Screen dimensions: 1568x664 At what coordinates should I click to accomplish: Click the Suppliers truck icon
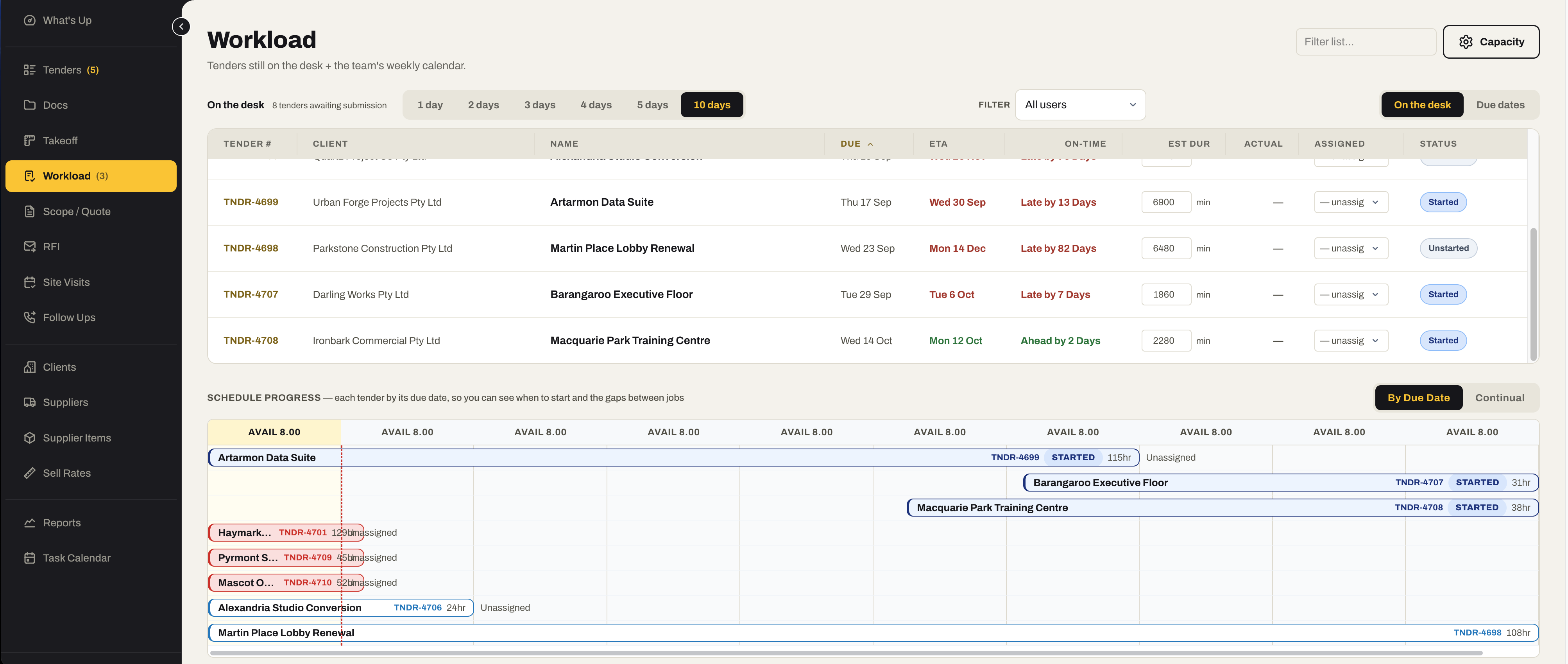[29, 402]
